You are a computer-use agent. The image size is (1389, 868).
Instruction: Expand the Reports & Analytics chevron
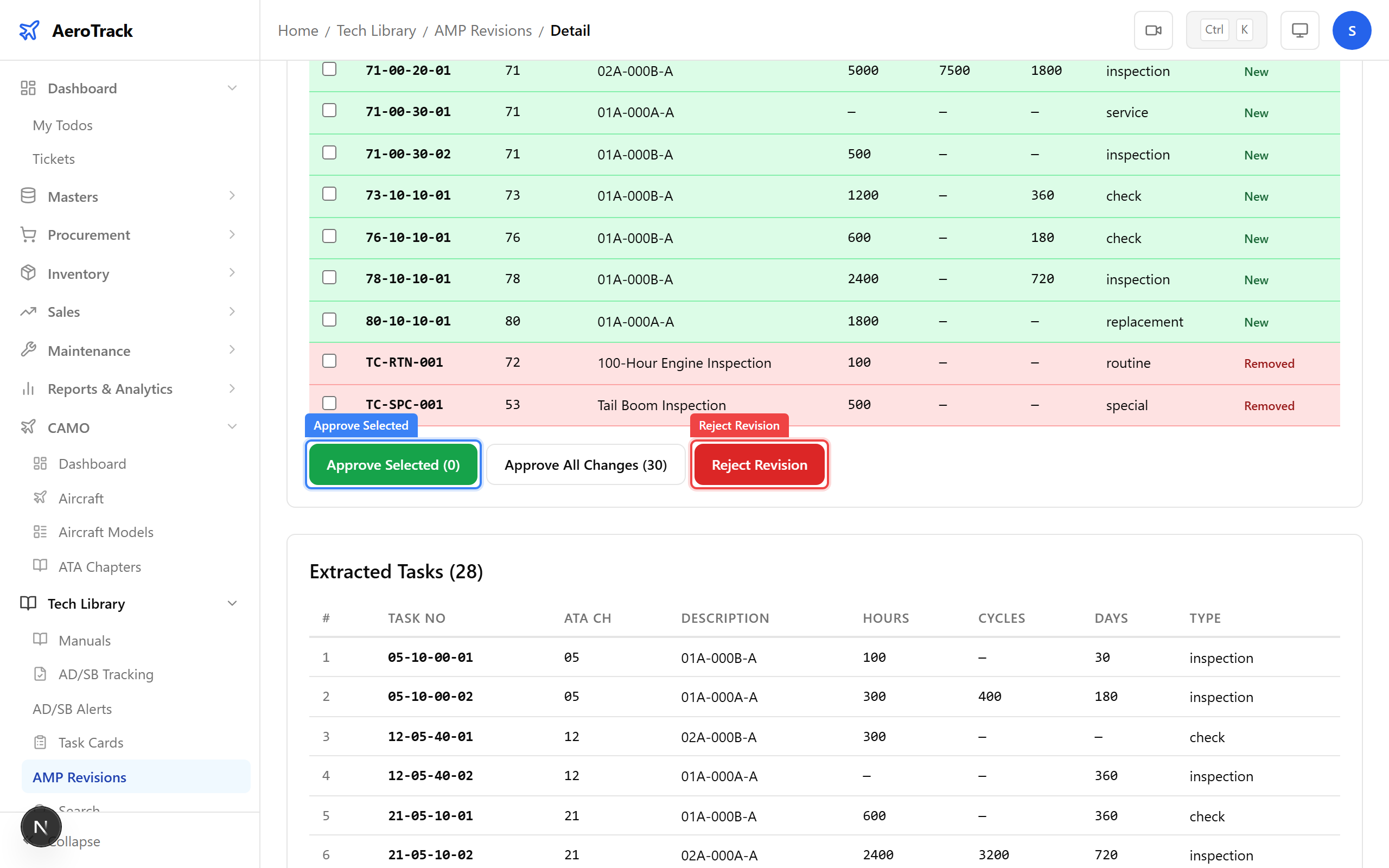[x=232, y=388]
